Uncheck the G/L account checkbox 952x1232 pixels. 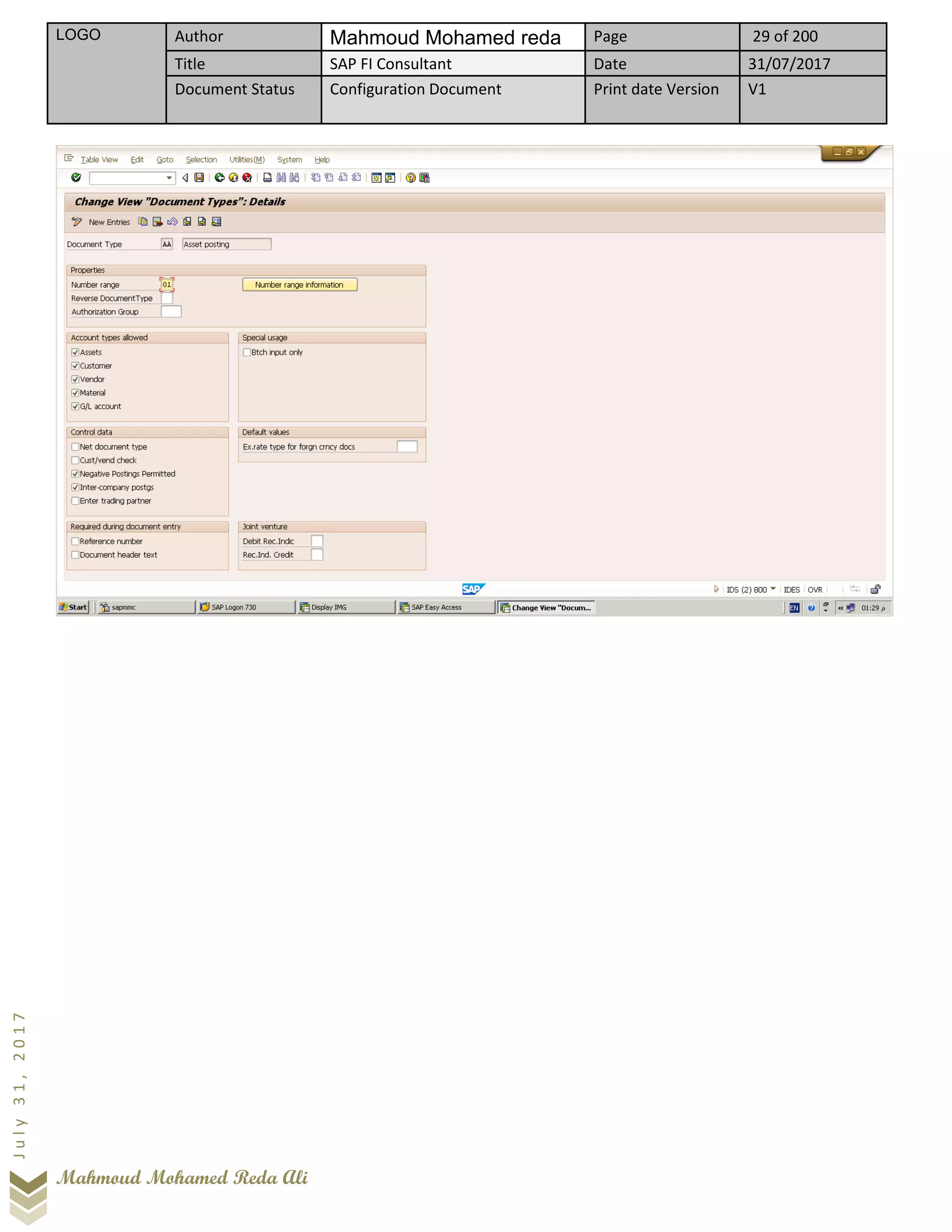coord(75,406)
